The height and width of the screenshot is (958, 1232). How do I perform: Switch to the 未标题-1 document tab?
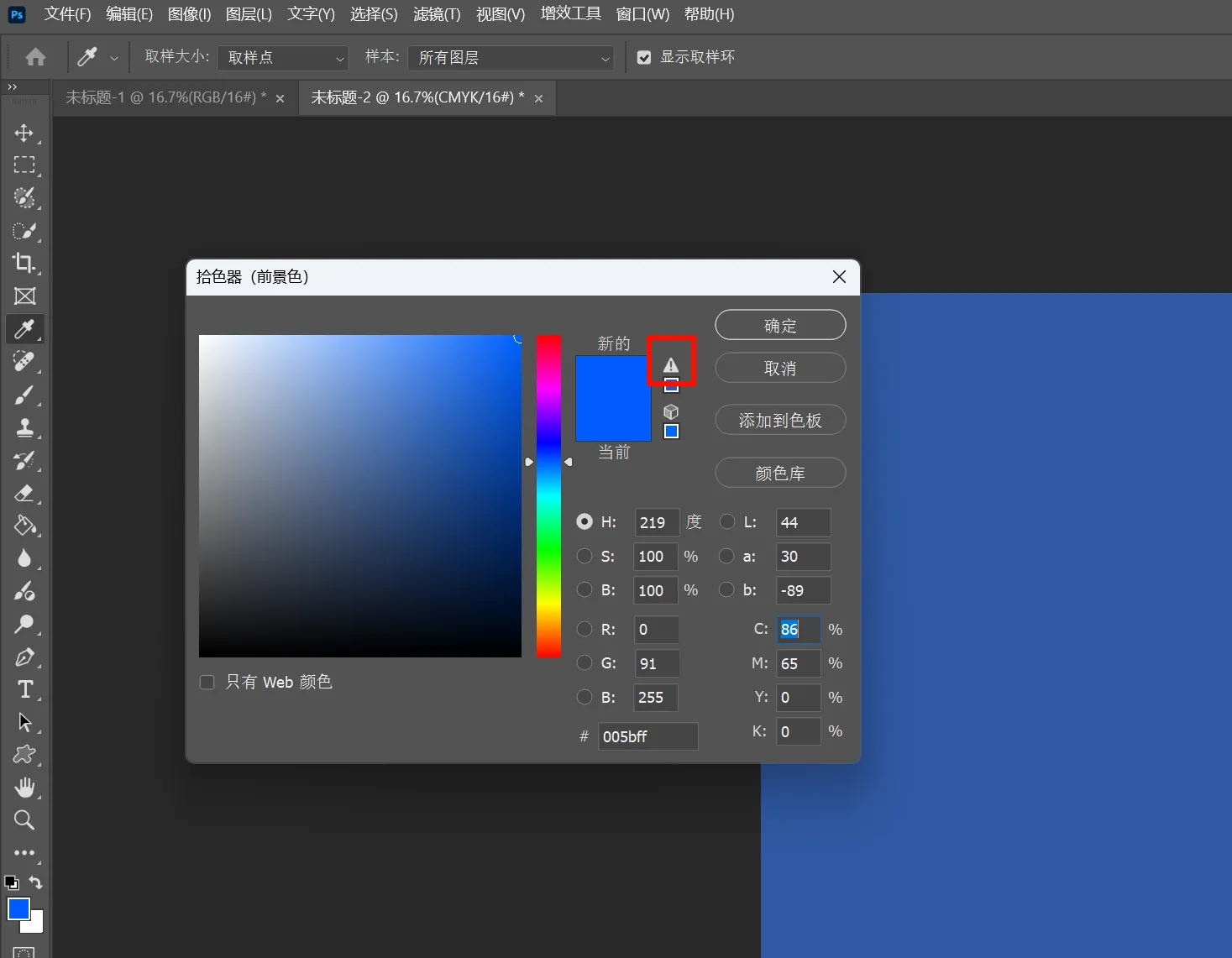[x=165, y=97]
